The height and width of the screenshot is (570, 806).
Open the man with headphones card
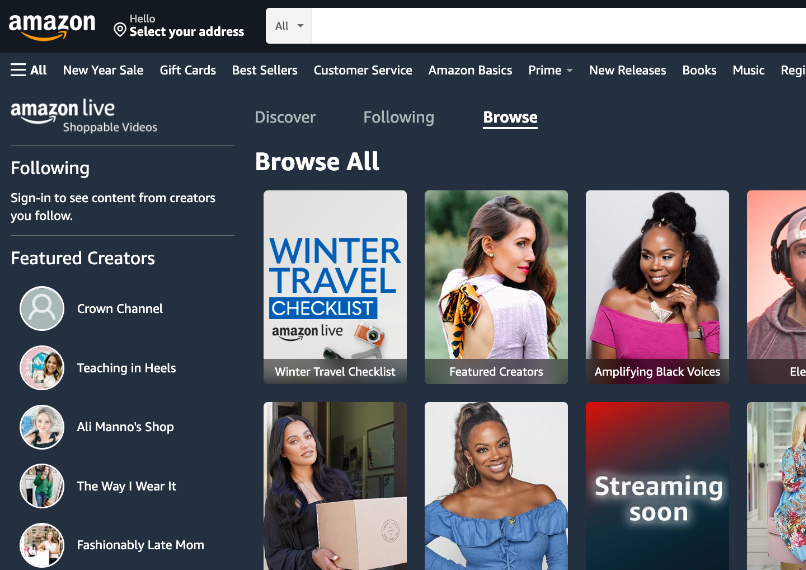[776, 287]
